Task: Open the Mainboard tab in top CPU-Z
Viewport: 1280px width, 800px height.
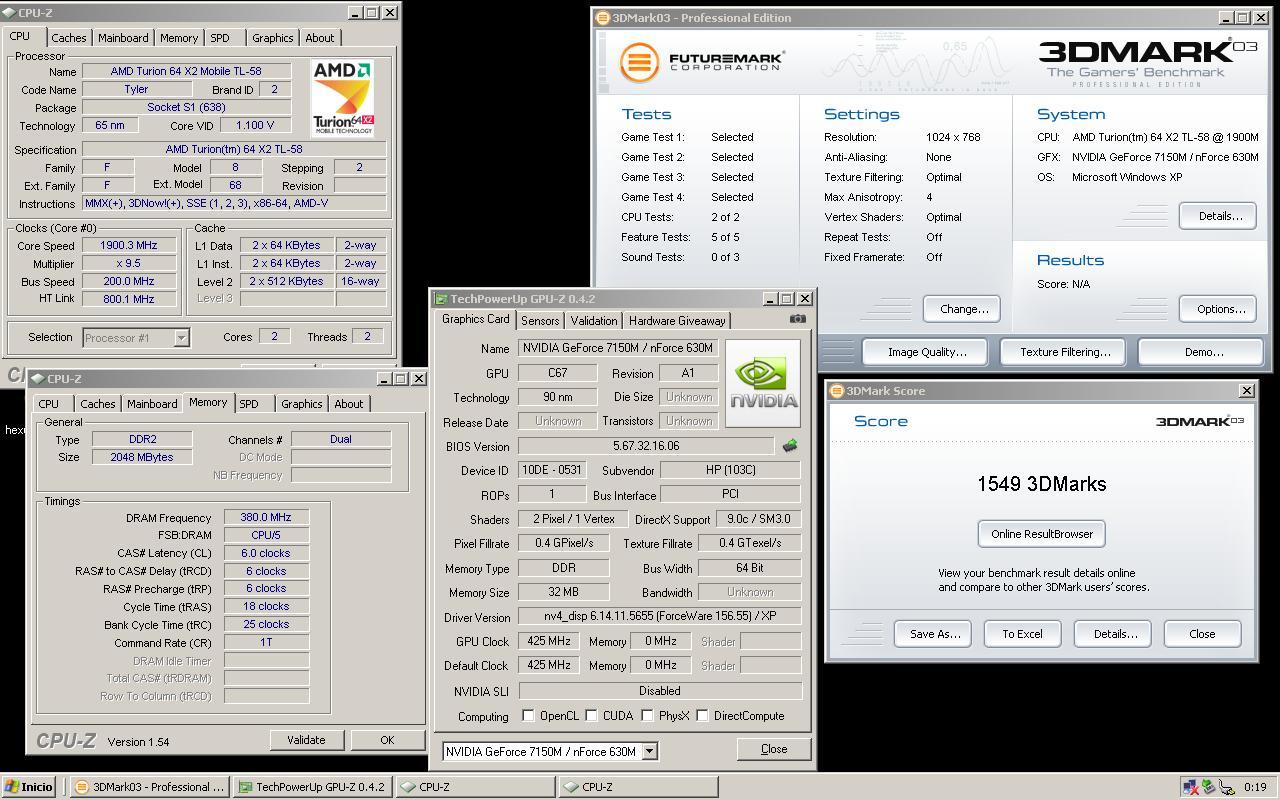Action: [123, 38]
